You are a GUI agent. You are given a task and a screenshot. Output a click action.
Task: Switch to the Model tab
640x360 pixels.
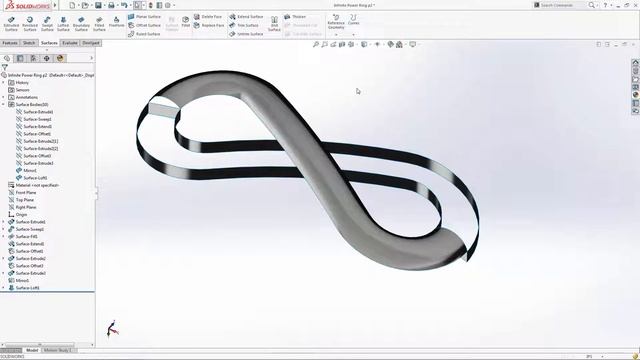(x=32, y=350)
